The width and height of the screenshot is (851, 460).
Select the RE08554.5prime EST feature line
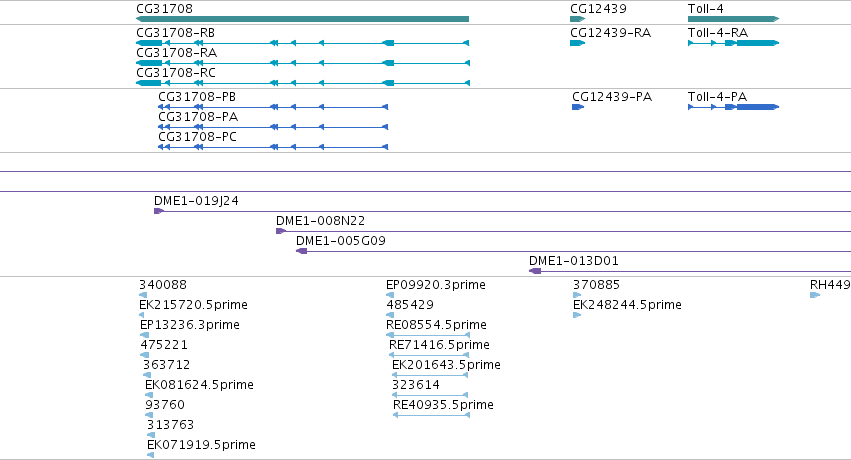pyautogui.click(x=428, y=335)
